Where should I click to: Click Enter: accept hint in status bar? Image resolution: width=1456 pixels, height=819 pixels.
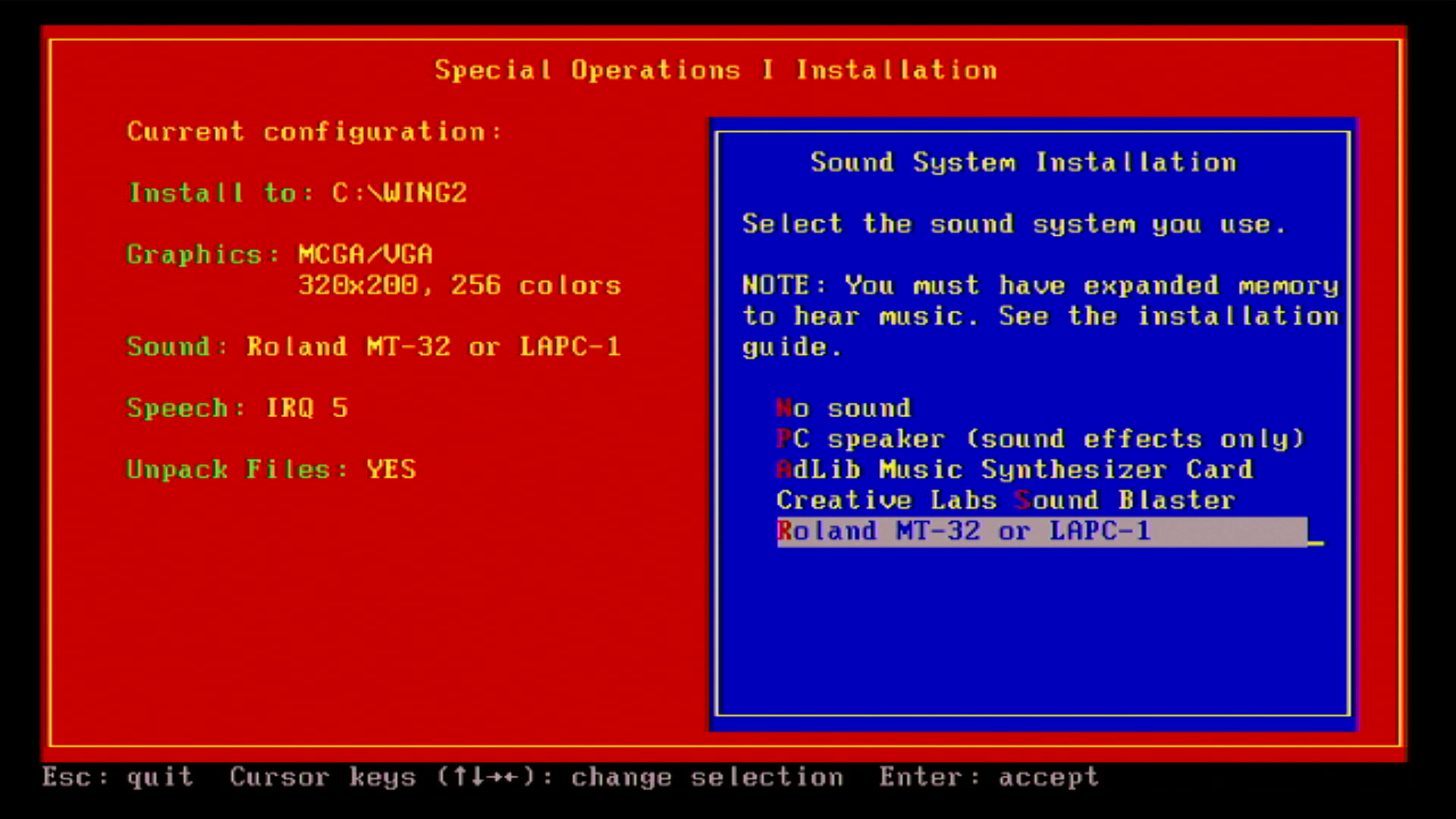(x=988, y=777)
